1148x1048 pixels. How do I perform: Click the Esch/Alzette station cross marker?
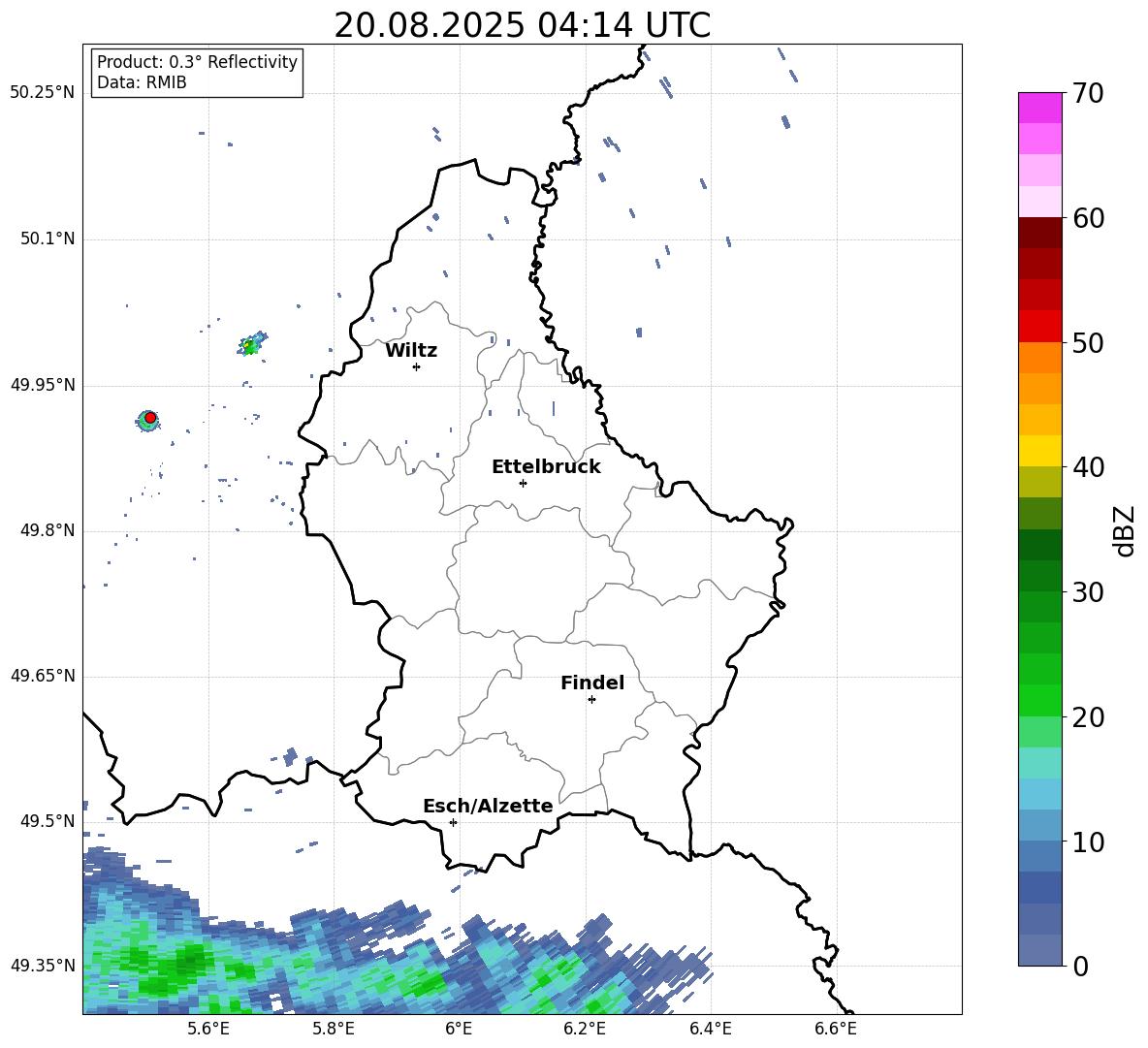click(x=453, y=822)
